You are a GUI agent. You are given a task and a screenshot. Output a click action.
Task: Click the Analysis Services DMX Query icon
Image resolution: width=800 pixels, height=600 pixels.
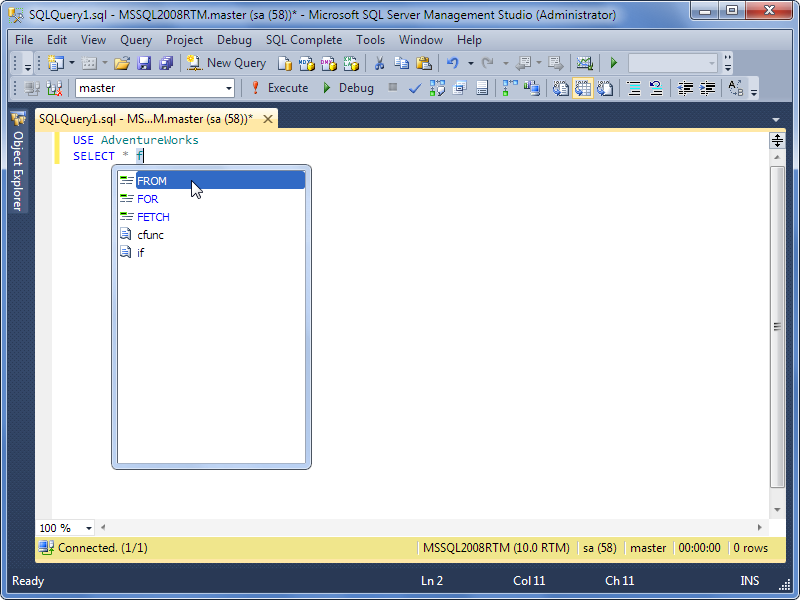point(329,63)
